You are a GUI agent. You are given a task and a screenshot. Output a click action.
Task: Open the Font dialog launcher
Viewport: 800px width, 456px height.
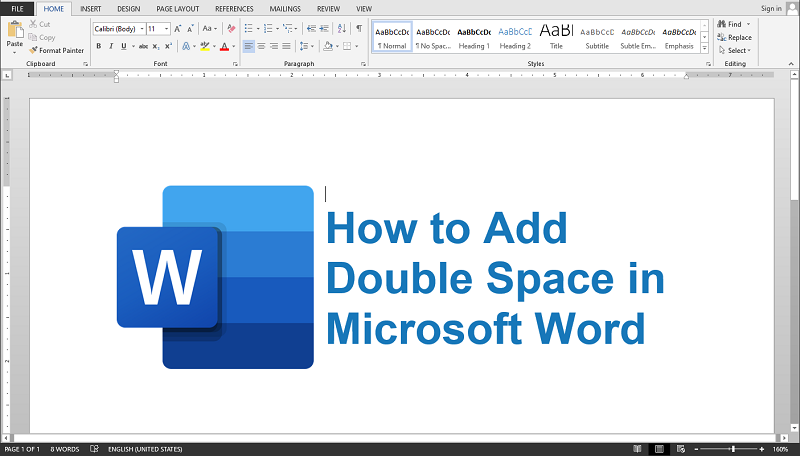pos(235,64)
